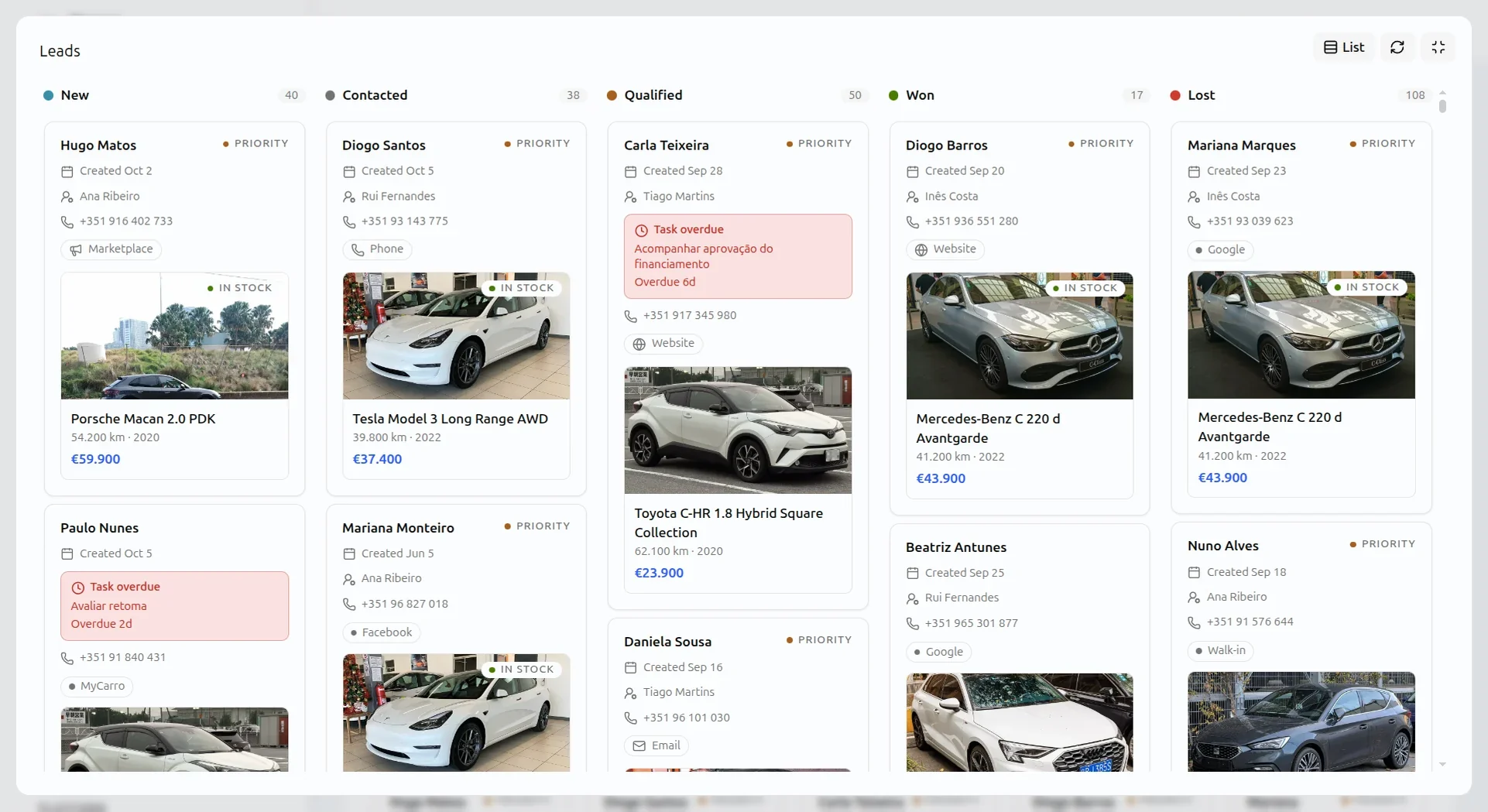Click calendar icon beside Created Sep 16
This screenshot has height=812, width=1488.
point(631,667)
